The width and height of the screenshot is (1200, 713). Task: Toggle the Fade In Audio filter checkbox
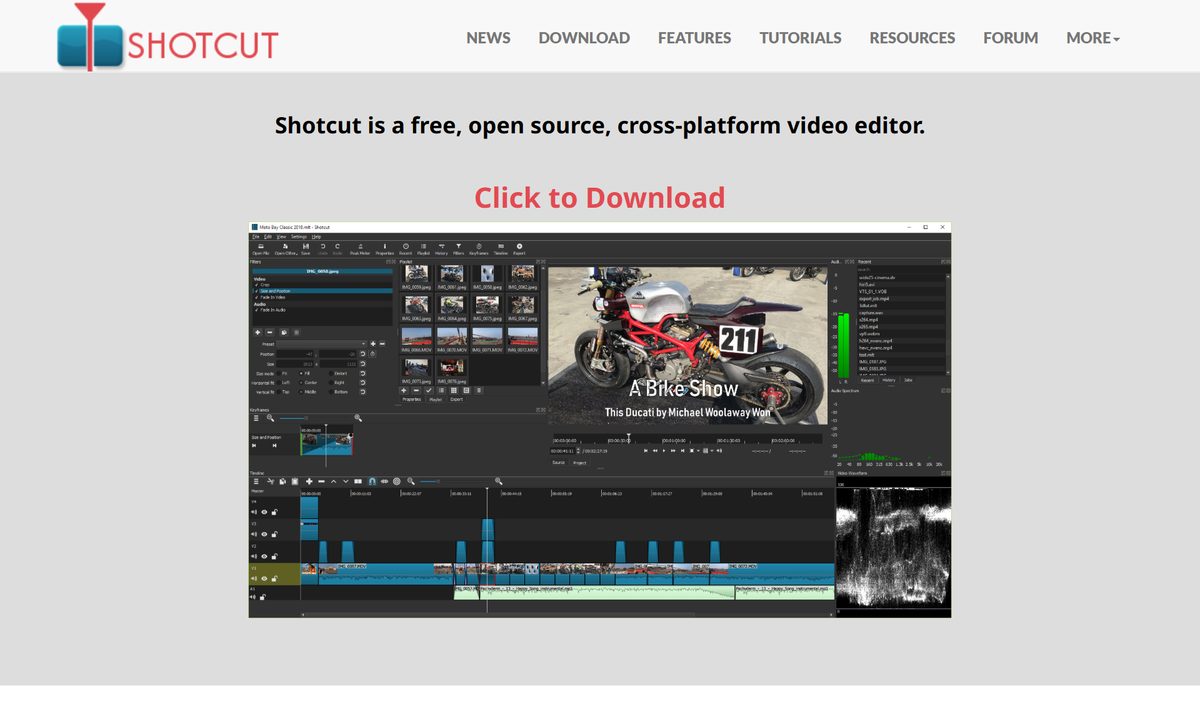256,310
